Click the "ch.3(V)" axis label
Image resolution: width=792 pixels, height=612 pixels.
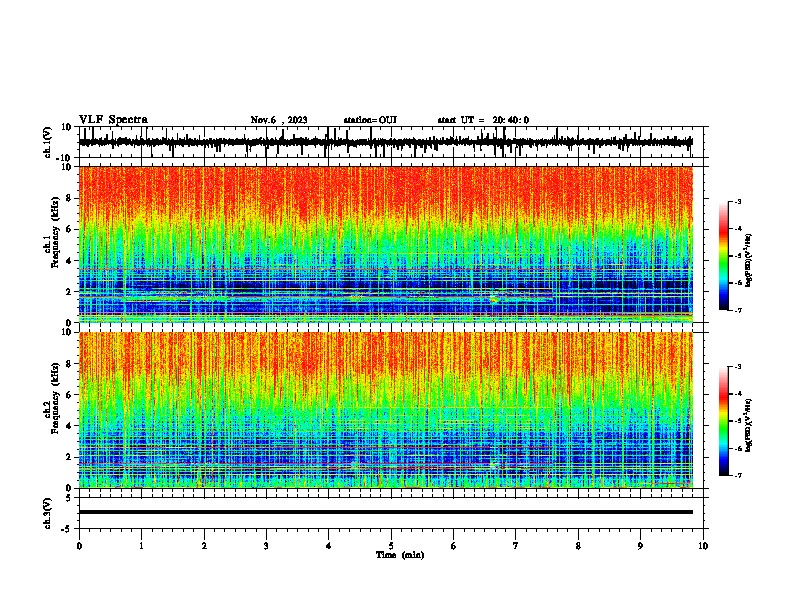pyautogui.click(x=48, y=513)
